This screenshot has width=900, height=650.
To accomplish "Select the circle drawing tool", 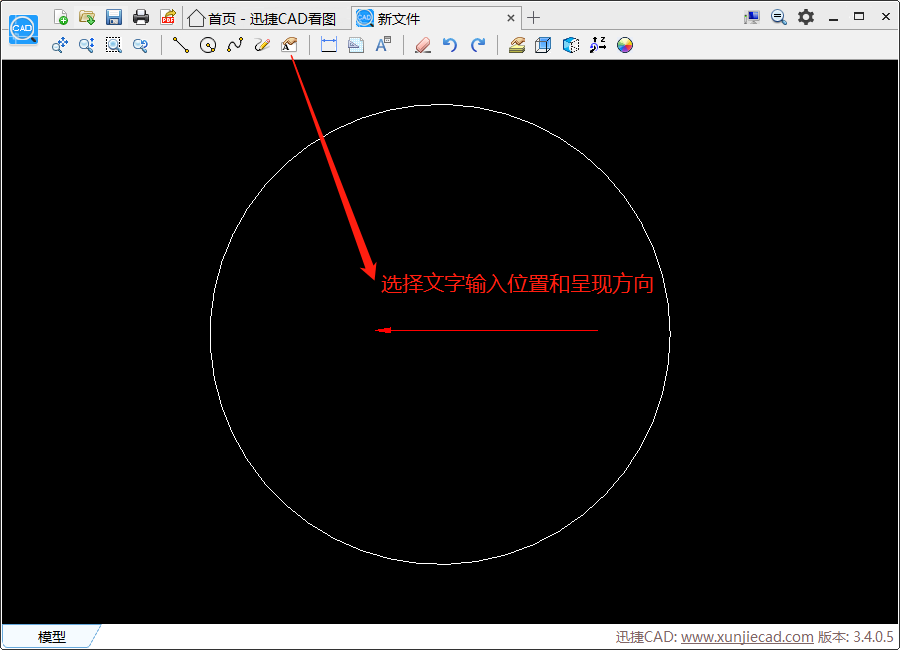I will [208, 45].
